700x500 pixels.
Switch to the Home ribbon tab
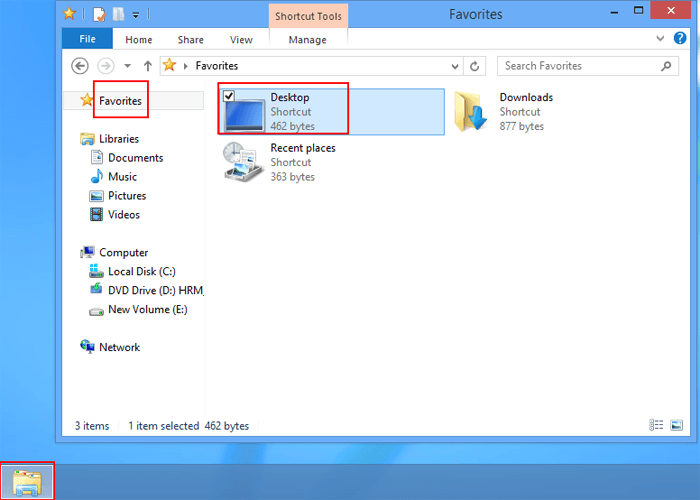tap(139, 40)
